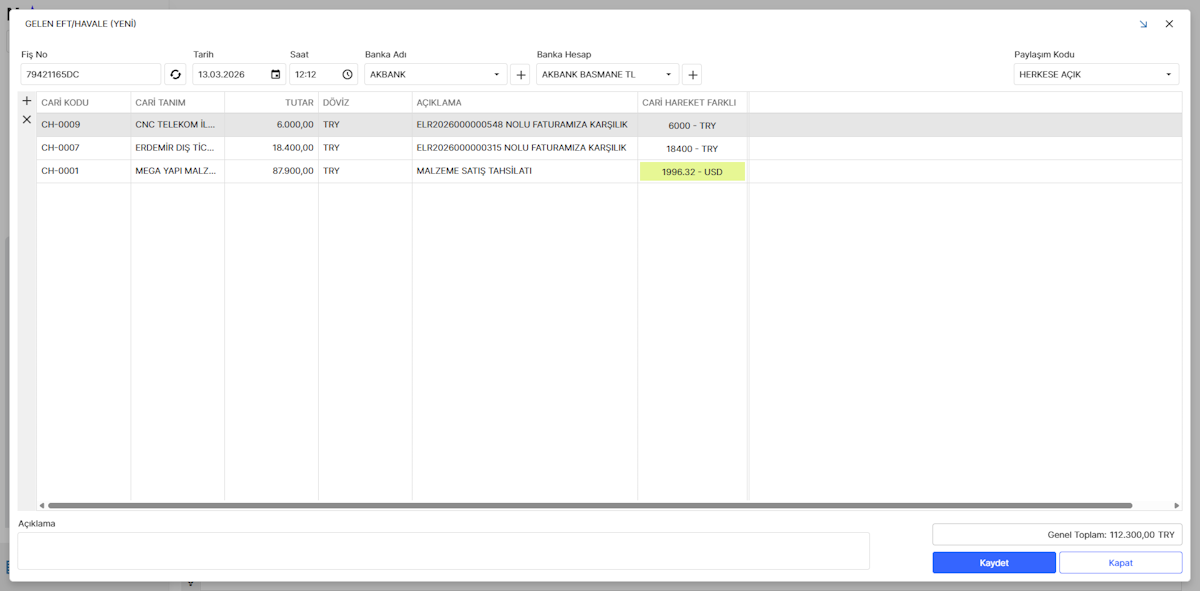Add a new row to the grid
Image resolution: width=1200 pixels, height=591 pixels.
tap(27, 101)
